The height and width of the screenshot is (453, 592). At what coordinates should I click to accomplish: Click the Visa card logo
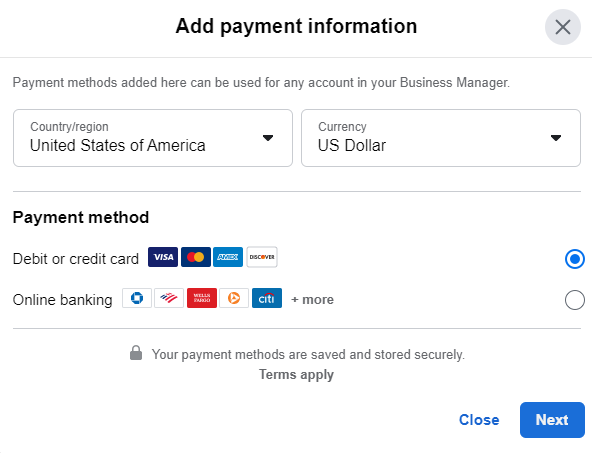coord(163,257)
